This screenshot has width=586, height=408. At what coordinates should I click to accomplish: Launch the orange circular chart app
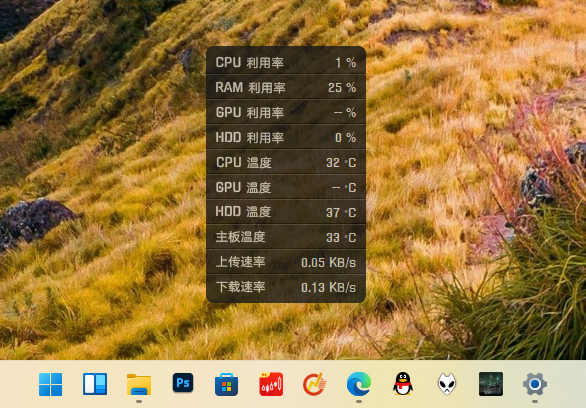coord(314,384)
